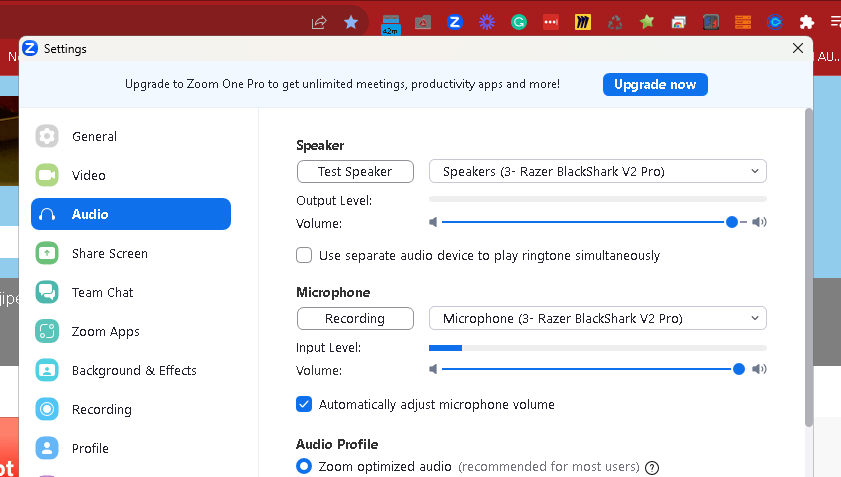This screenshot has height=477, width=841.
Task: Click the speaker maximum volume icon
Action: (x=759, y=222)
